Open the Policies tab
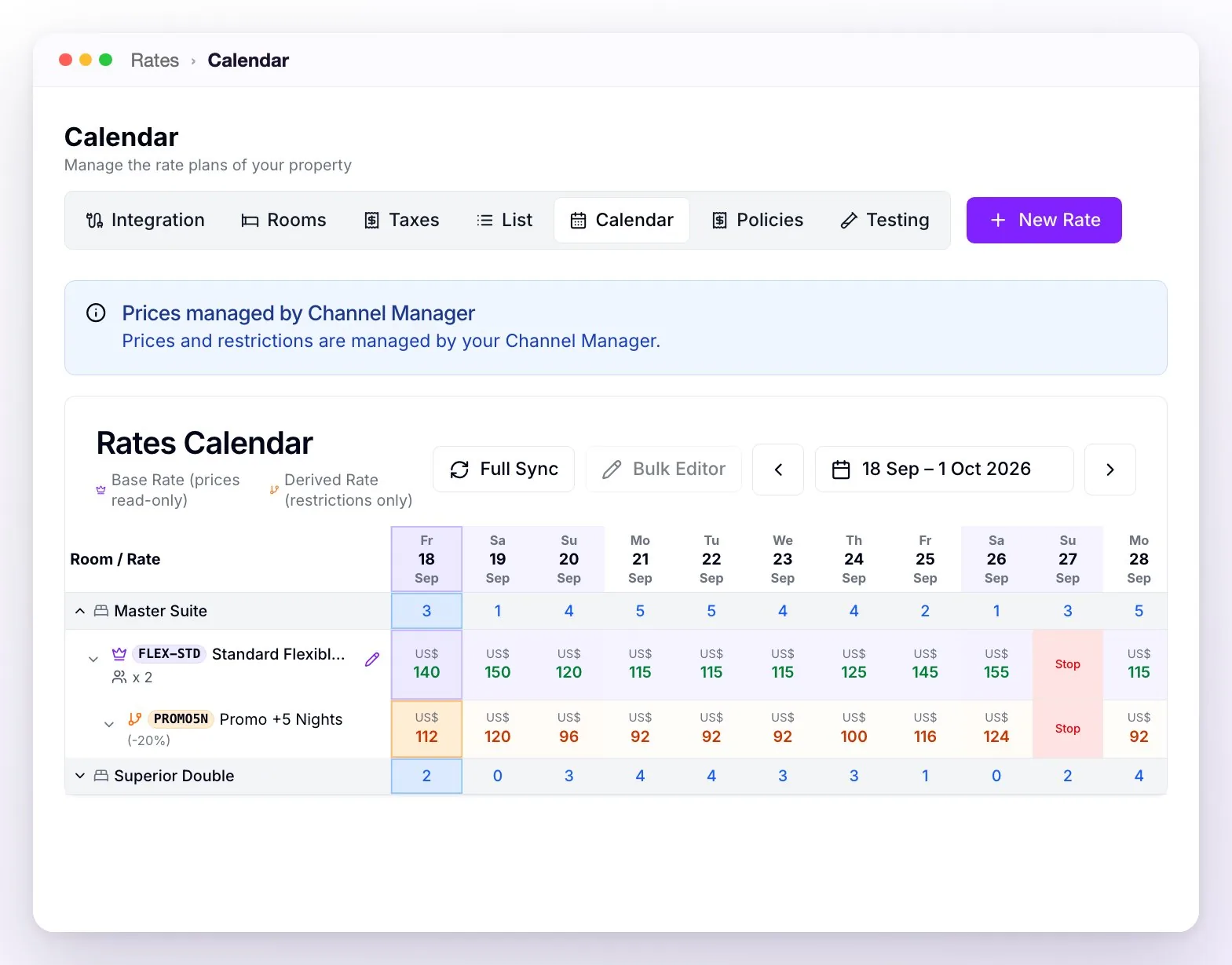This screenshot has width=1232, height=965. click(758, 221)
